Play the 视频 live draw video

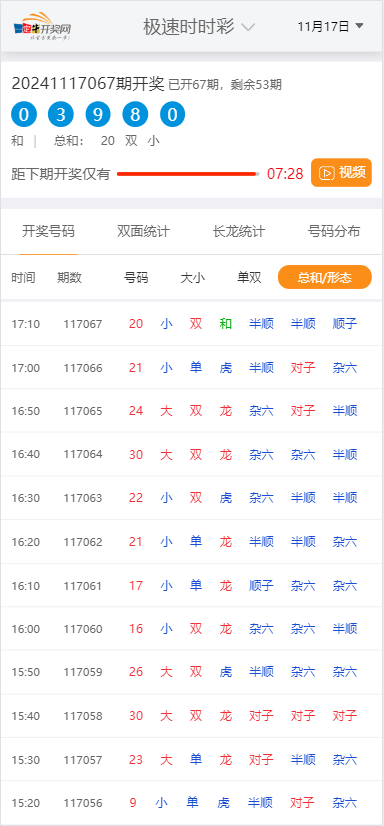pyautogui.click(x=341, y=173)
